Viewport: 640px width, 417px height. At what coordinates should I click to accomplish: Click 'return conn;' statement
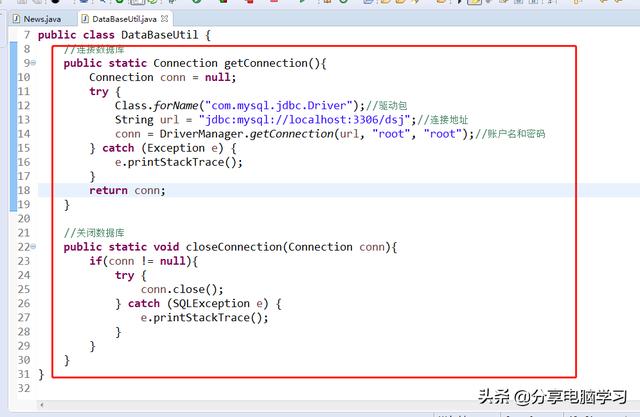(x=127, y=191)
